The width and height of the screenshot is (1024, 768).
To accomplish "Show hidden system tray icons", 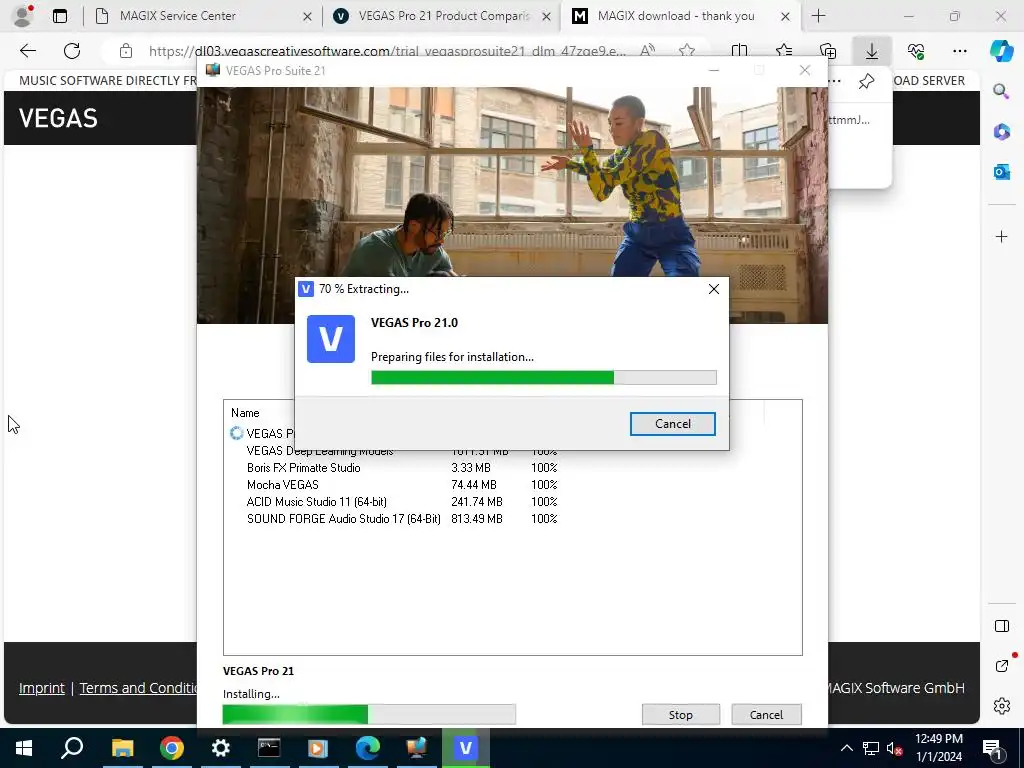I will pos(846,748).
